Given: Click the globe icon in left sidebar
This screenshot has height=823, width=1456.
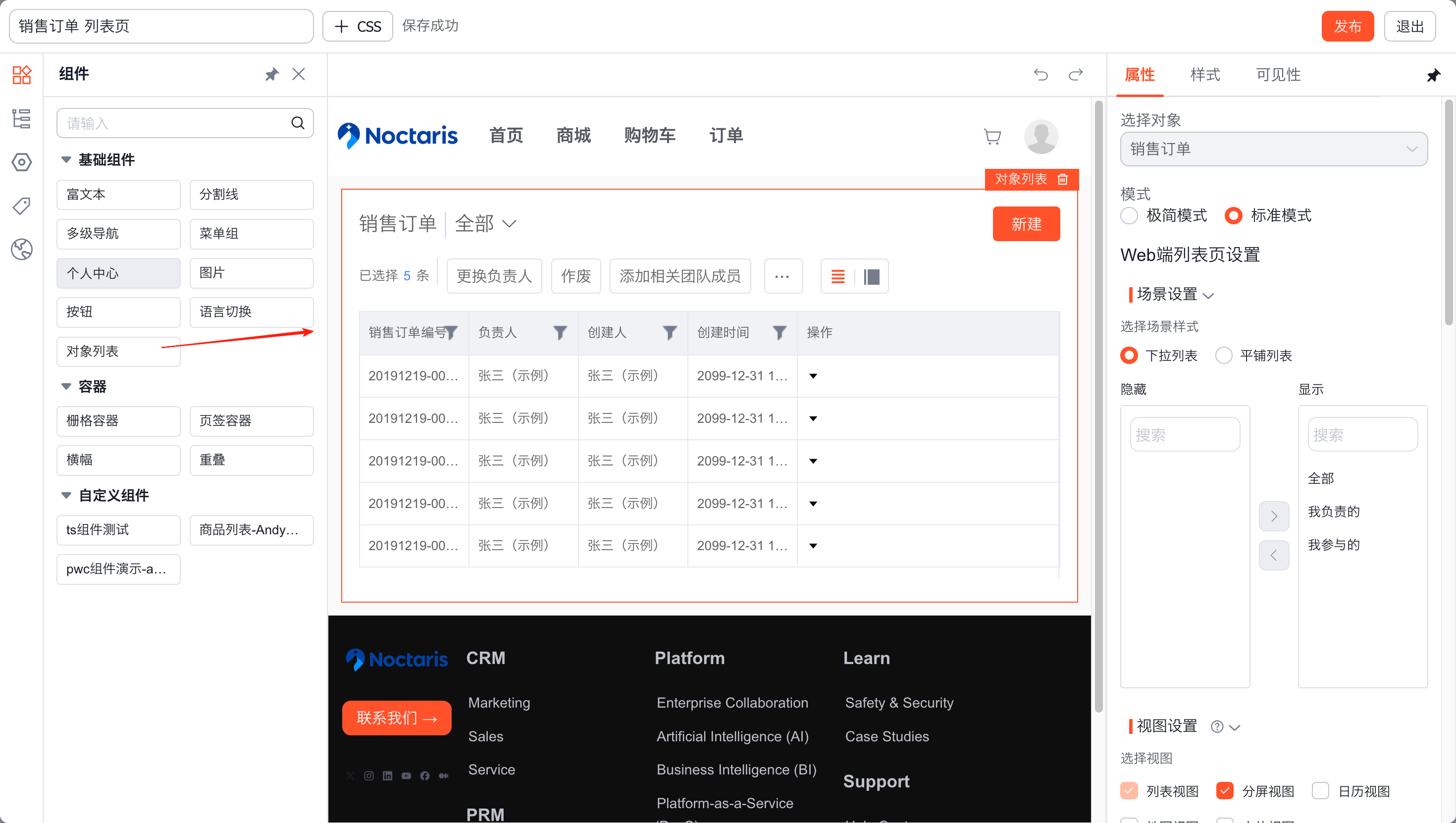Looking at the screenshot, I should pyautogui.click(x=21, y=249).
